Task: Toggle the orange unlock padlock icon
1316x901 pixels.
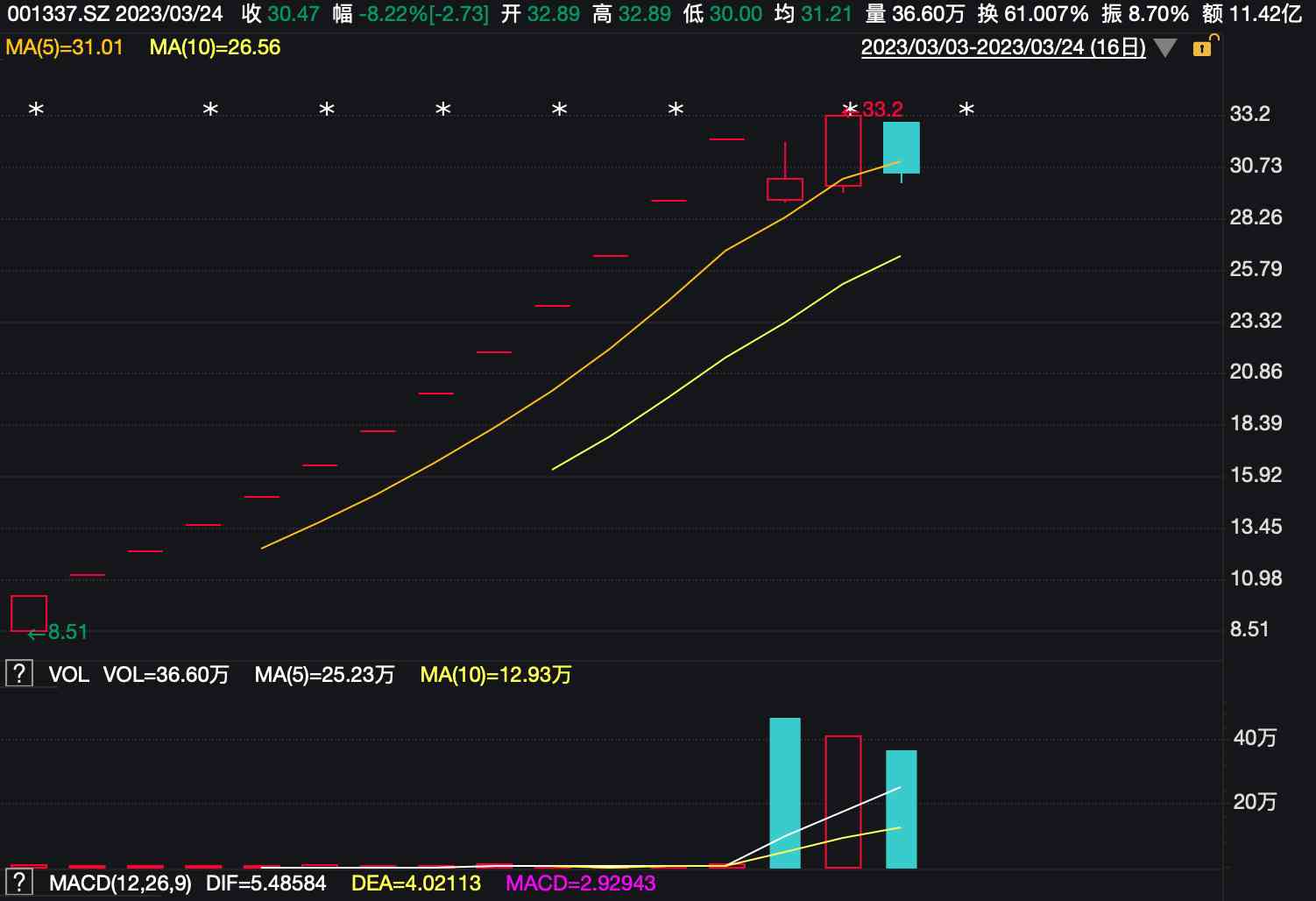Action: click(1204, 46)
